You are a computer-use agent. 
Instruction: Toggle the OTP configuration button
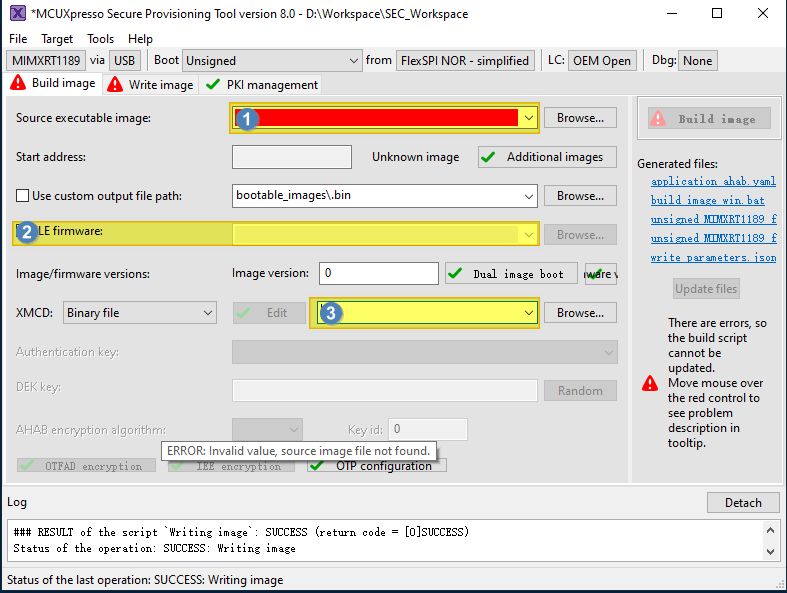(x=377, y=466)
